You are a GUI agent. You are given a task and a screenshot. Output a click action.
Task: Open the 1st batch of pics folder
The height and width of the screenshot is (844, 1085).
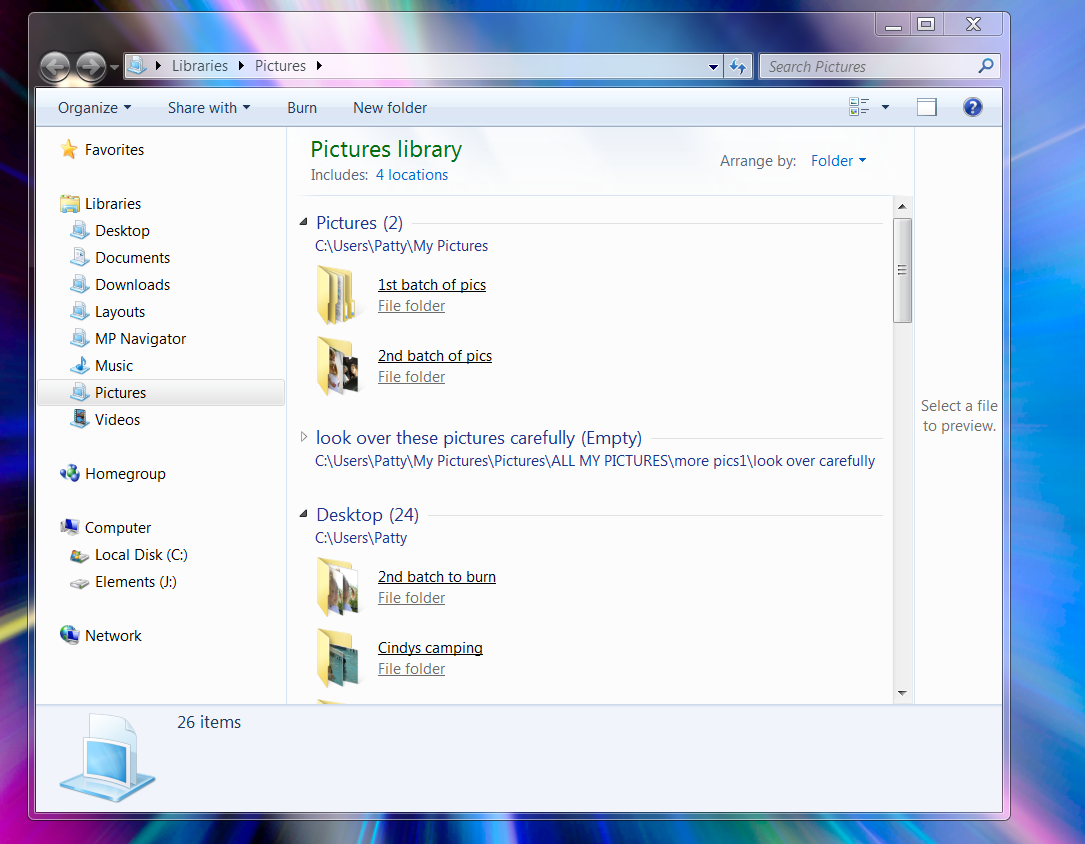coord(432,284)
